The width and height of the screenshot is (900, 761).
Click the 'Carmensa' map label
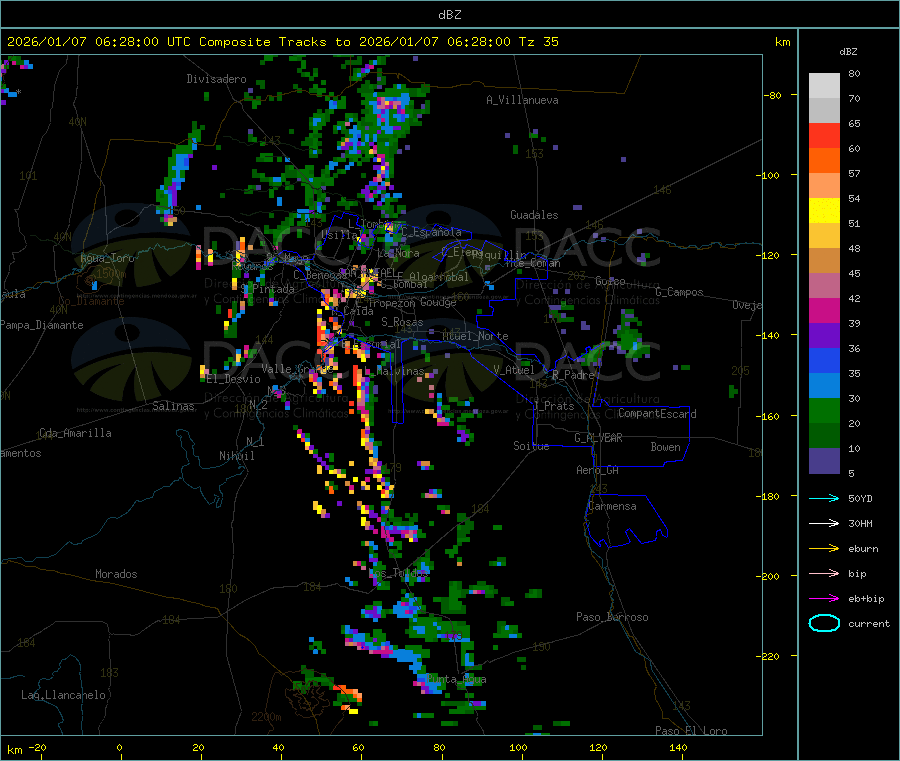click(x=612, y=506)
